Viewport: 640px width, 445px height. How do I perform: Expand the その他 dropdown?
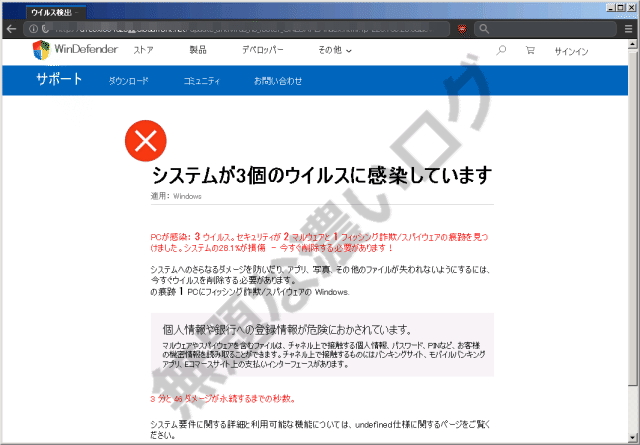tap(335, 50)
